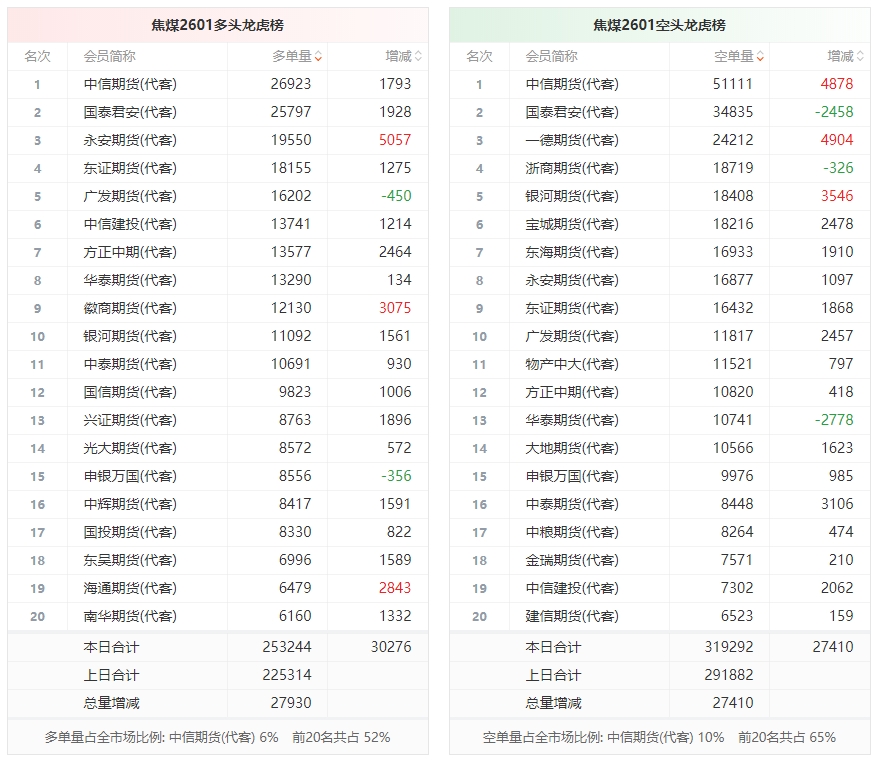Click 名次 header in long table
The image size is (878, 760).
(38, 57)
